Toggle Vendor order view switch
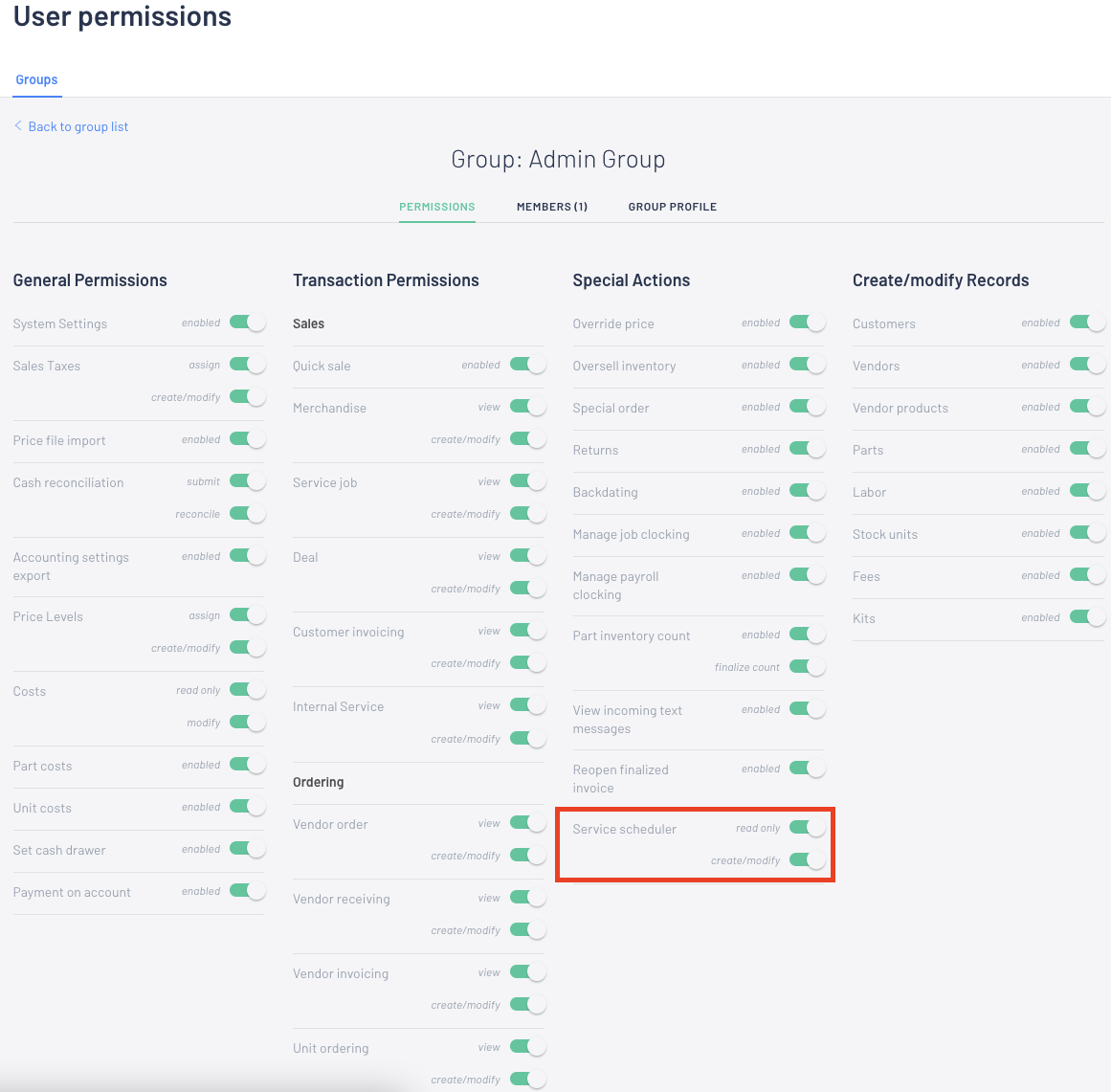 coord(528,823)
